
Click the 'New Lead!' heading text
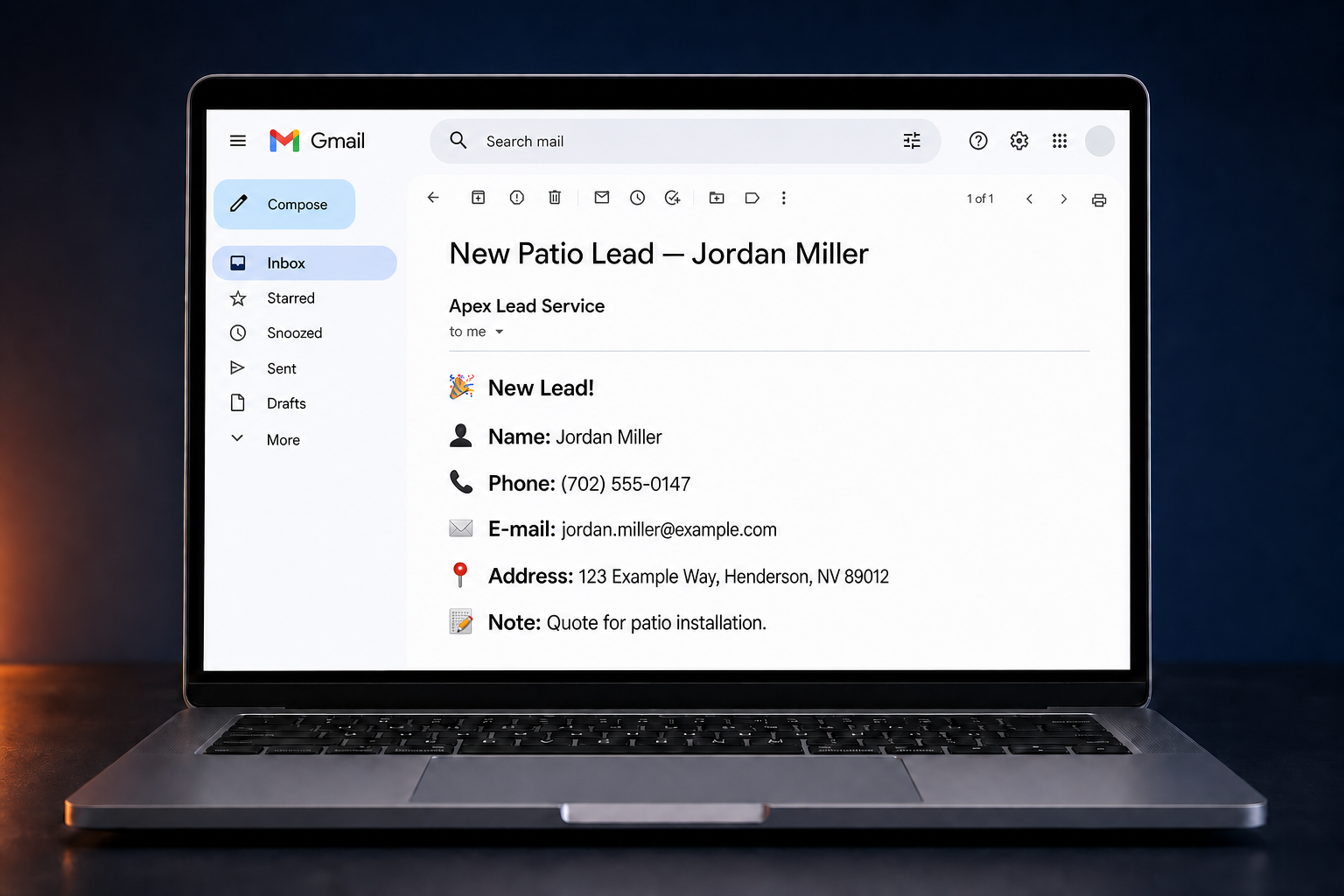click(541, 388)
